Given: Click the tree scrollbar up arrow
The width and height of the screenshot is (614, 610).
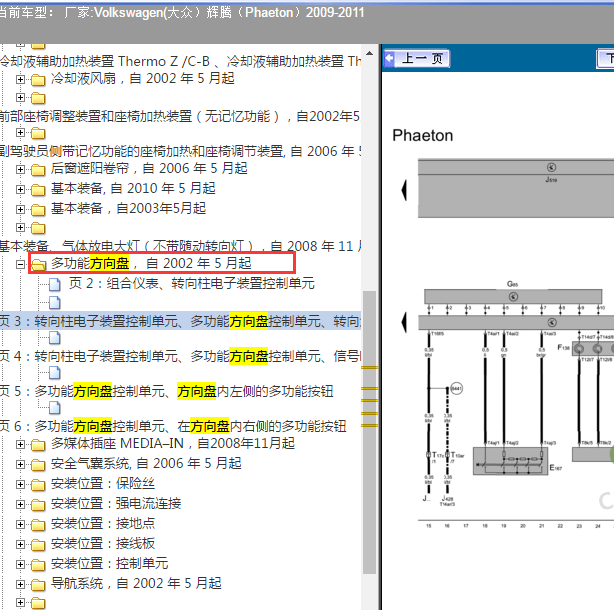Looking at the screenshot, I should [x=369, y=53].
